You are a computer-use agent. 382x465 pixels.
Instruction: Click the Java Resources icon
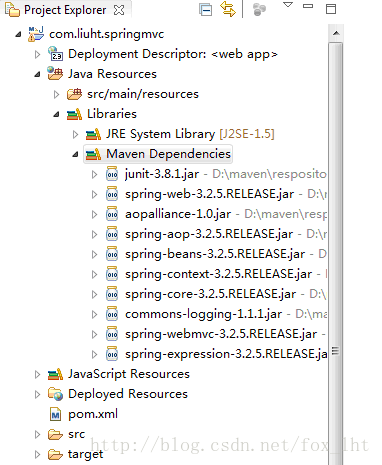55,74
